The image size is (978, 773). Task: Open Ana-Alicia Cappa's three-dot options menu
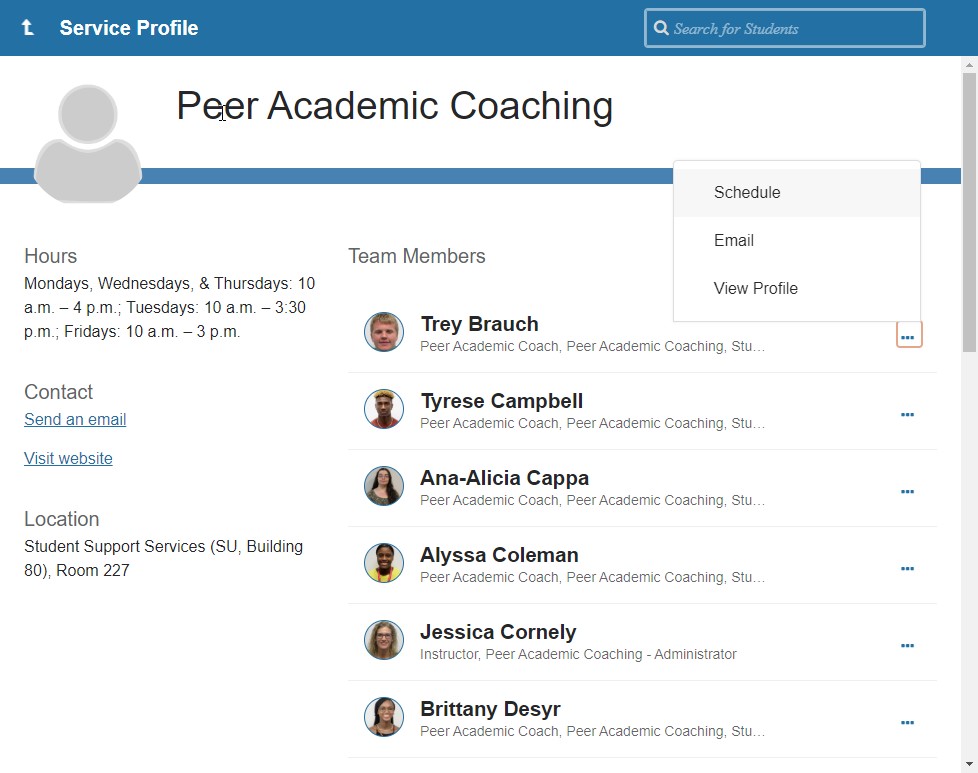click(x=908, y=491)
